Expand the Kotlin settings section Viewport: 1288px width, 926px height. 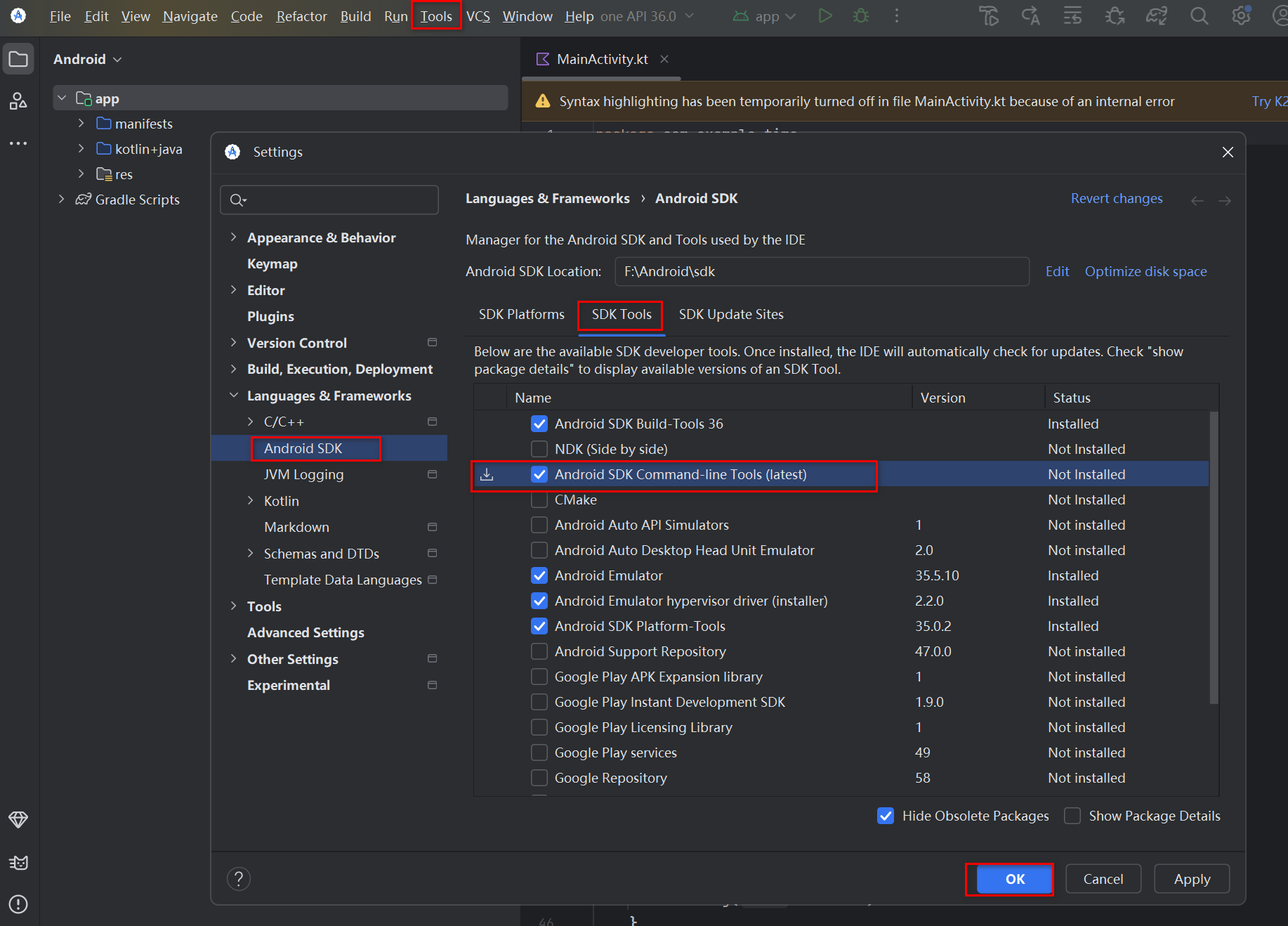click(251, 500)
